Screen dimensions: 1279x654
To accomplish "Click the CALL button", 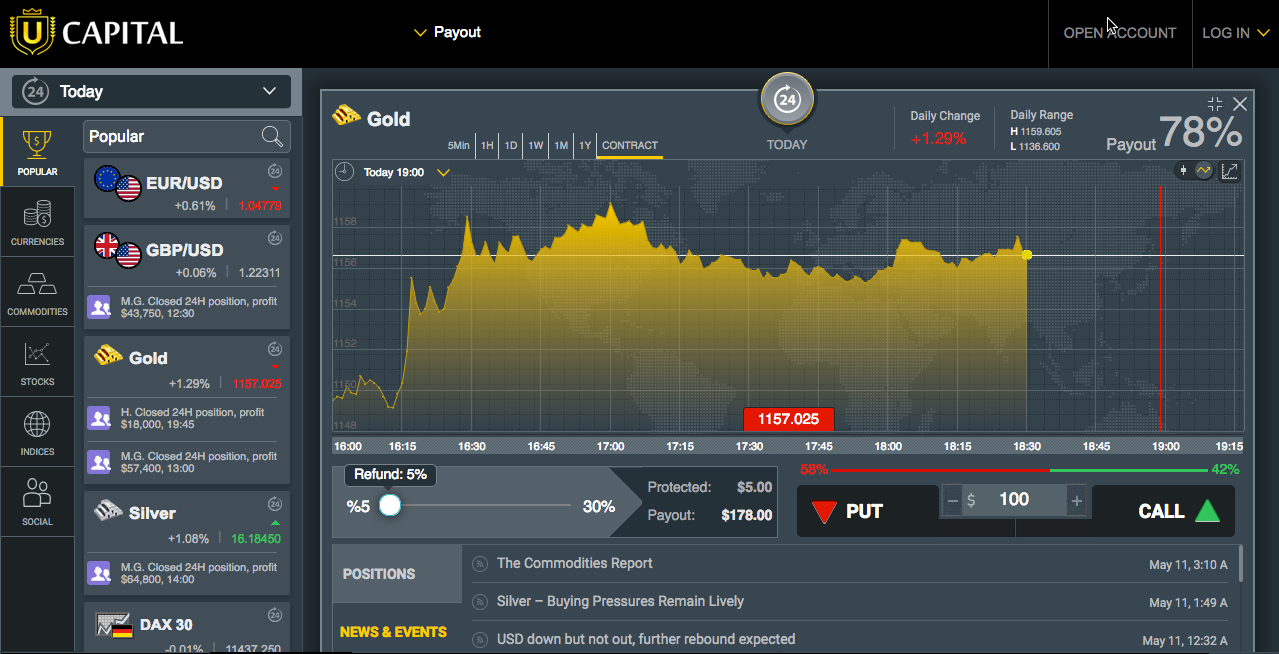I will 1163,512.
